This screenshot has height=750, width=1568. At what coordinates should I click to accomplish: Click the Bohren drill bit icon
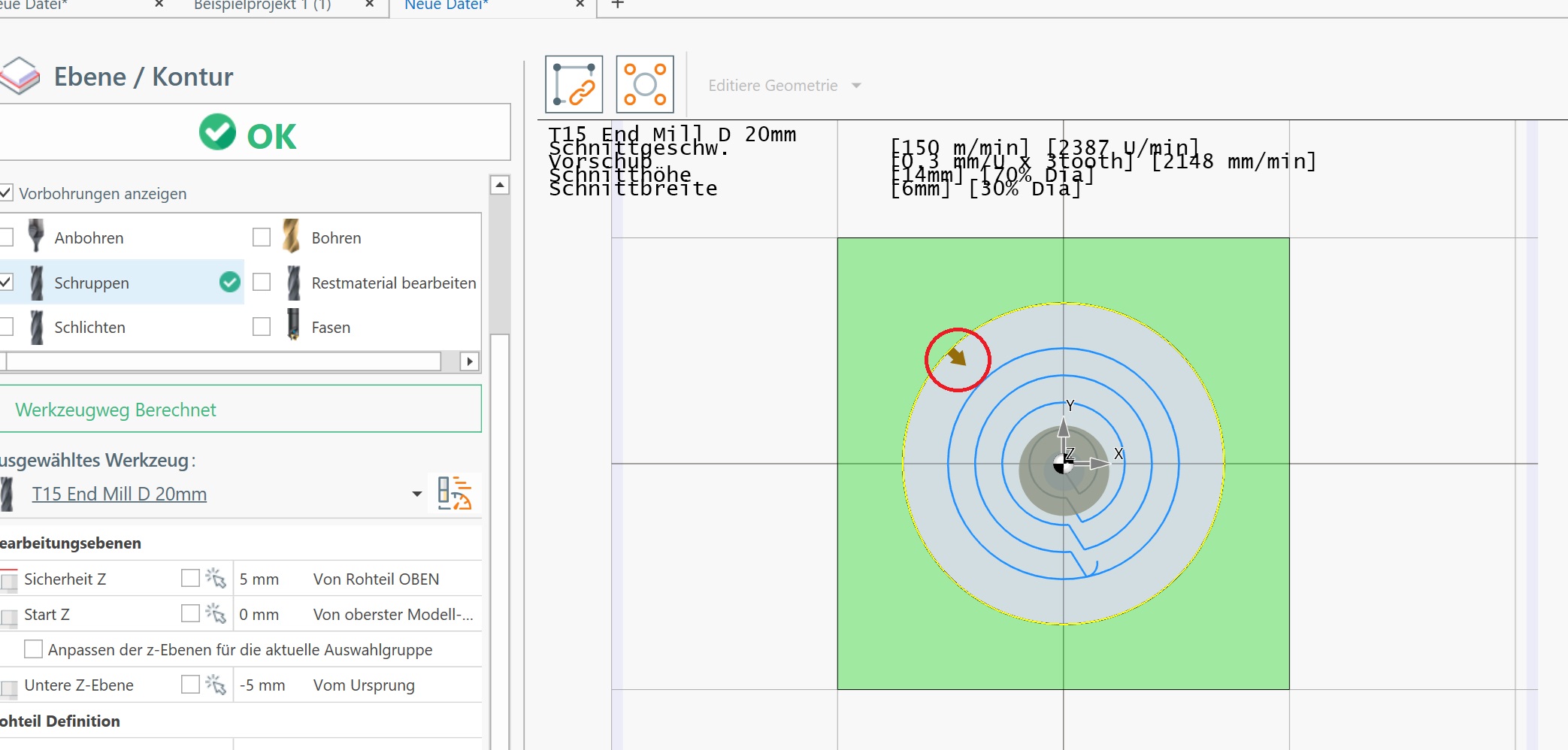click(292, 236)
